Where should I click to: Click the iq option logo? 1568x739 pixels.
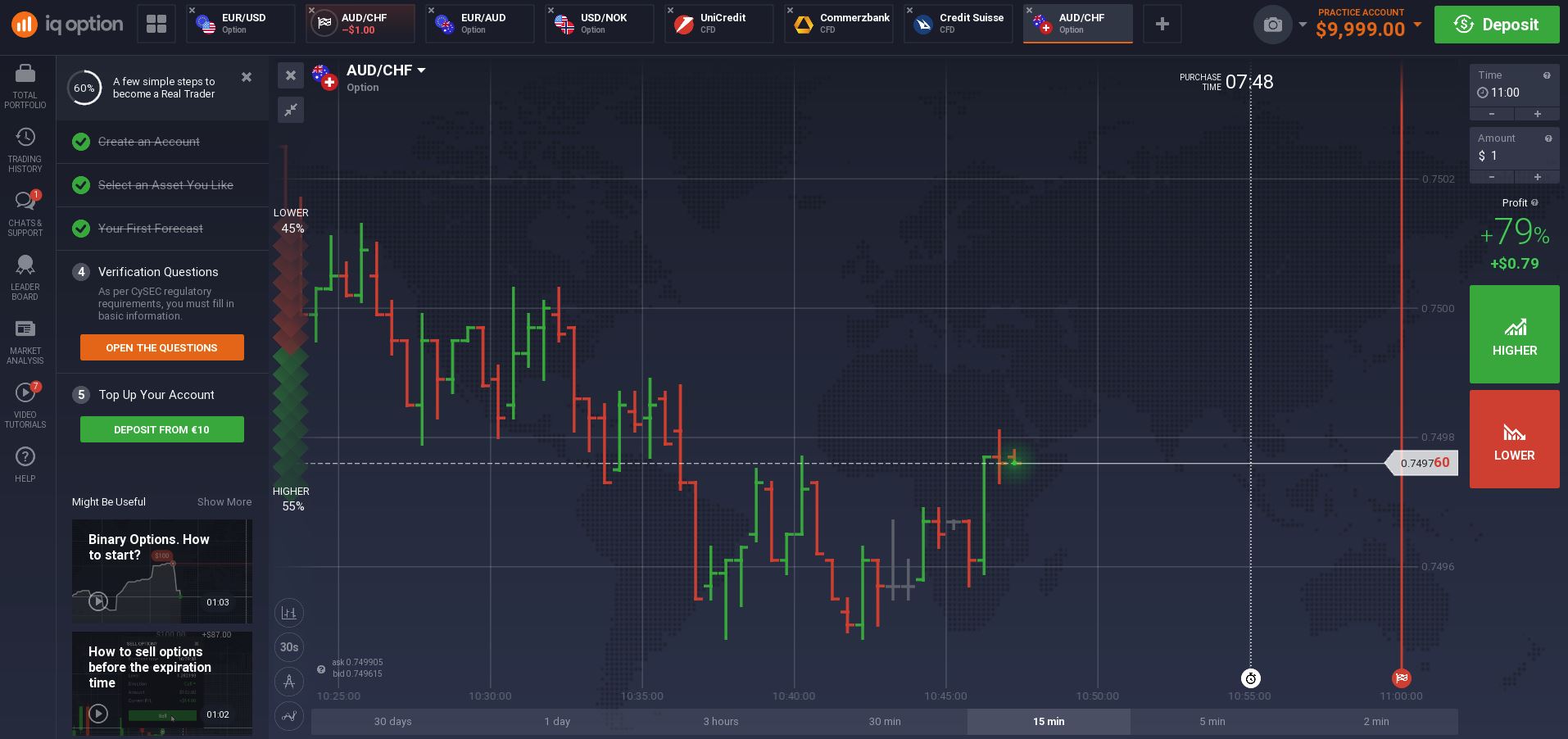[x=67, y=25]
